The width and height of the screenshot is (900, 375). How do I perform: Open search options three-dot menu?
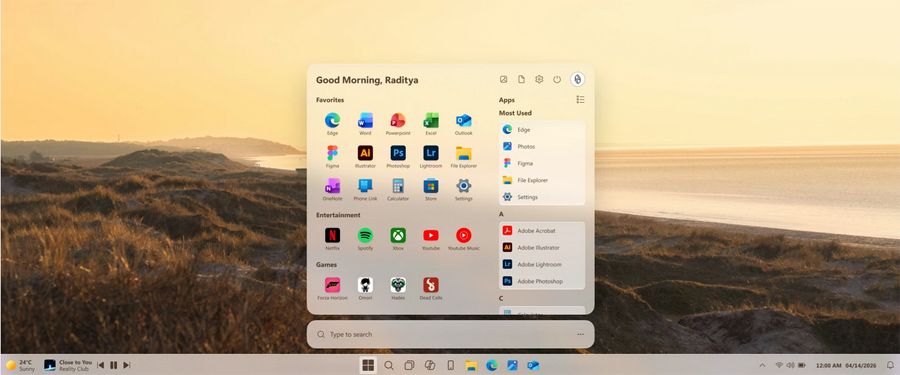(x=580, y=334)
